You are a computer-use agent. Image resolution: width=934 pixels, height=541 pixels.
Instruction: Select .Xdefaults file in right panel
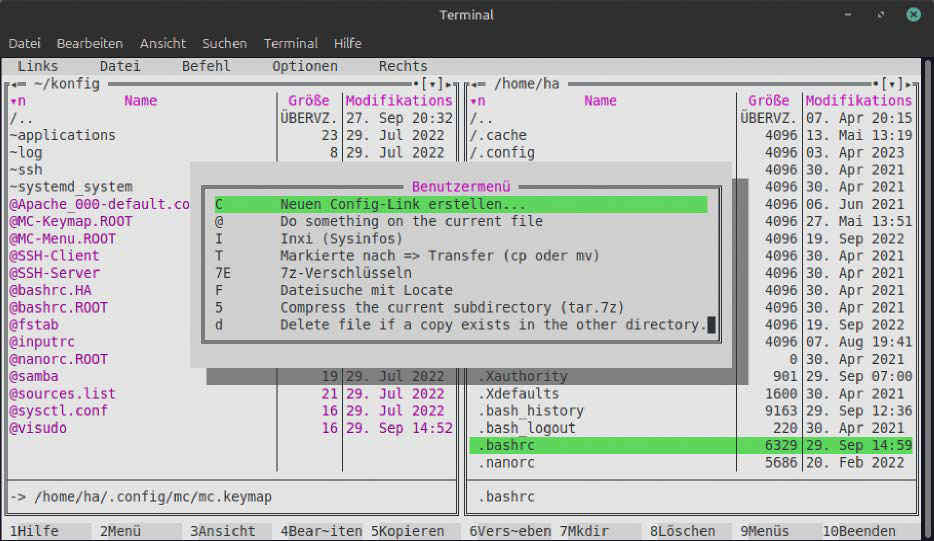pyautogui.click(x=519, y=394)
